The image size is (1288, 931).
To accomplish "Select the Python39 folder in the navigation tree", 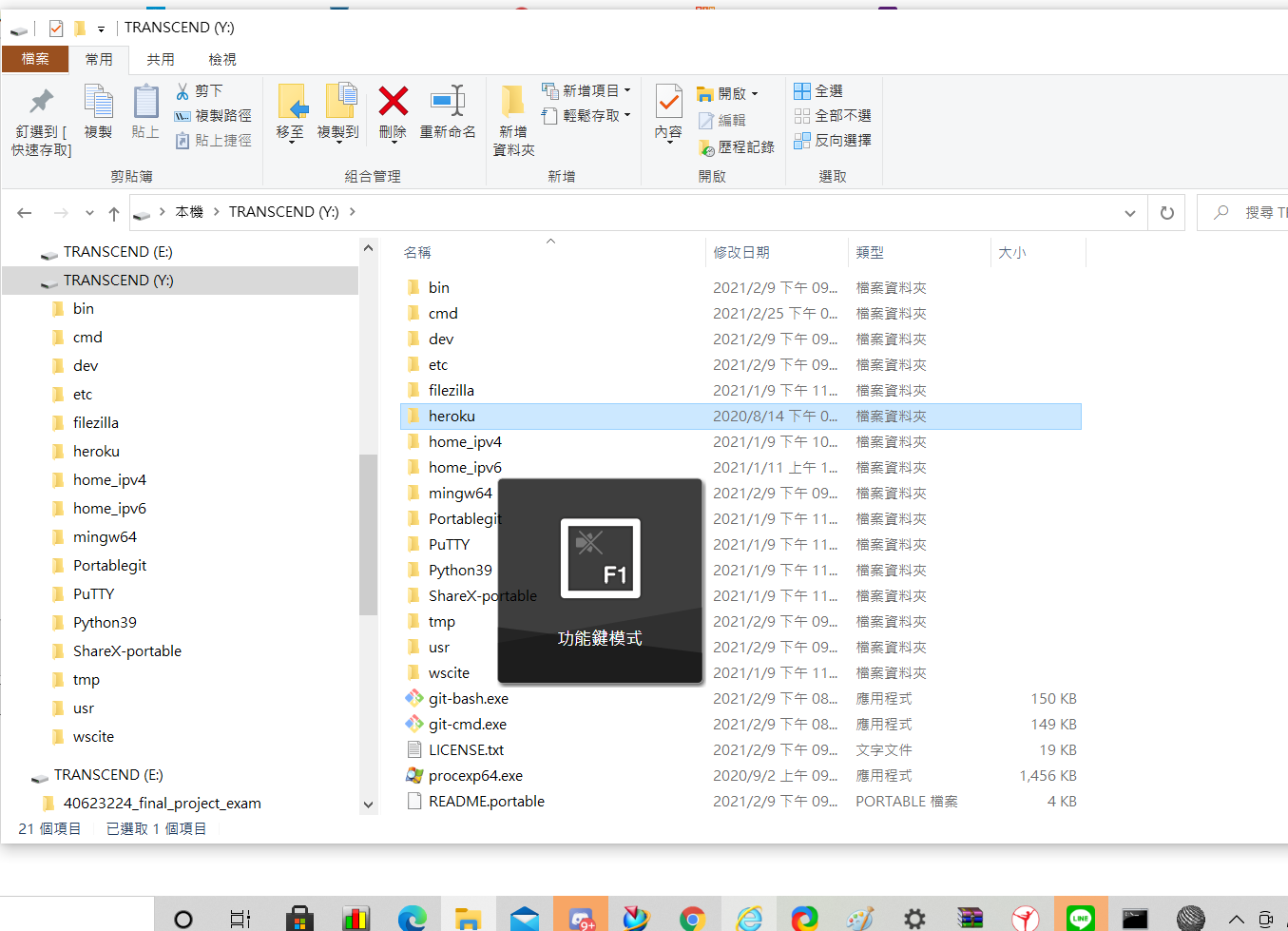I will coord(105,623).
